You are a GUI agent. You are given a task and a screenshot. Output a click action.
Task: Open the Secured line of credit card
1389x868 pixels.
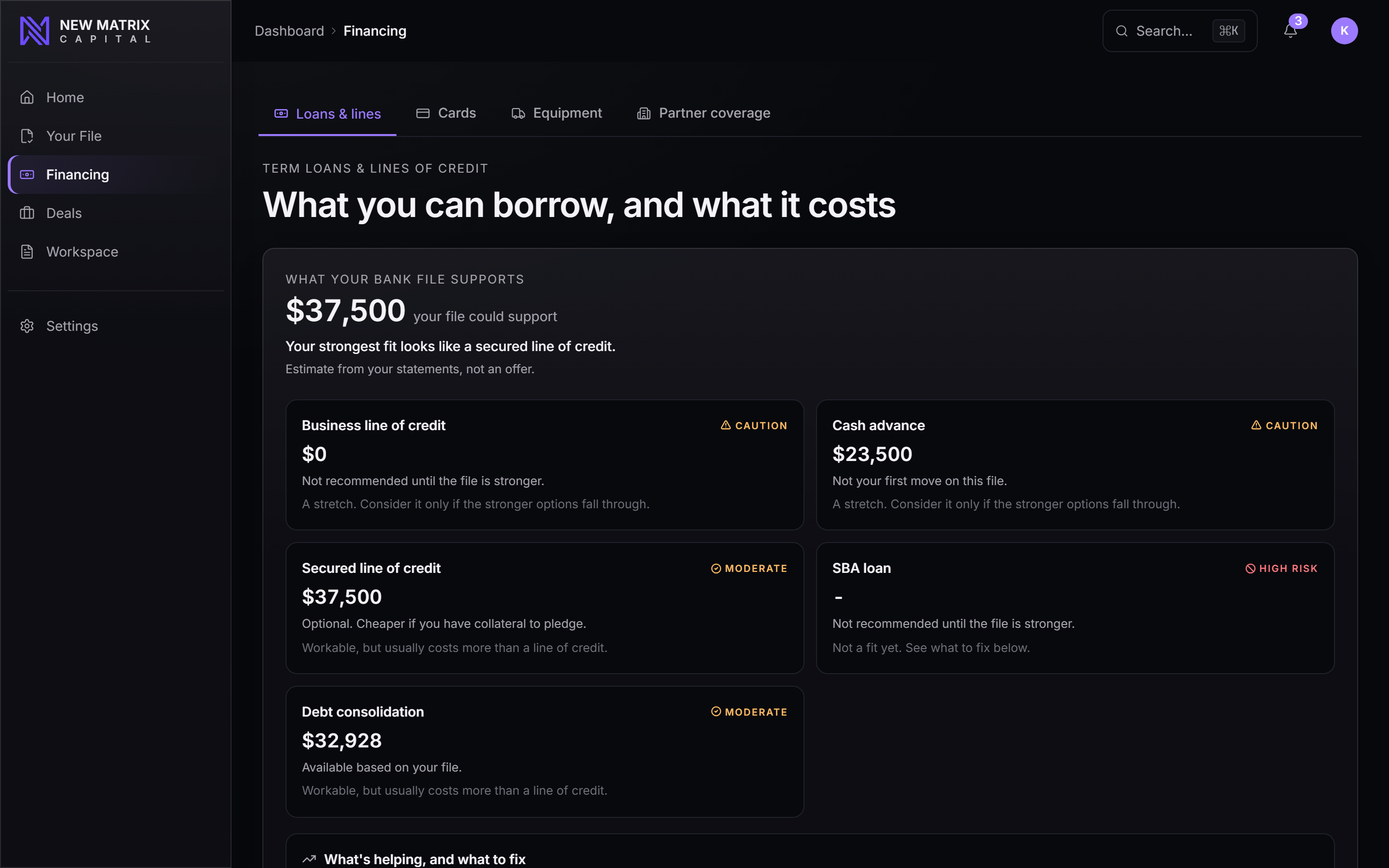point(545,608)
